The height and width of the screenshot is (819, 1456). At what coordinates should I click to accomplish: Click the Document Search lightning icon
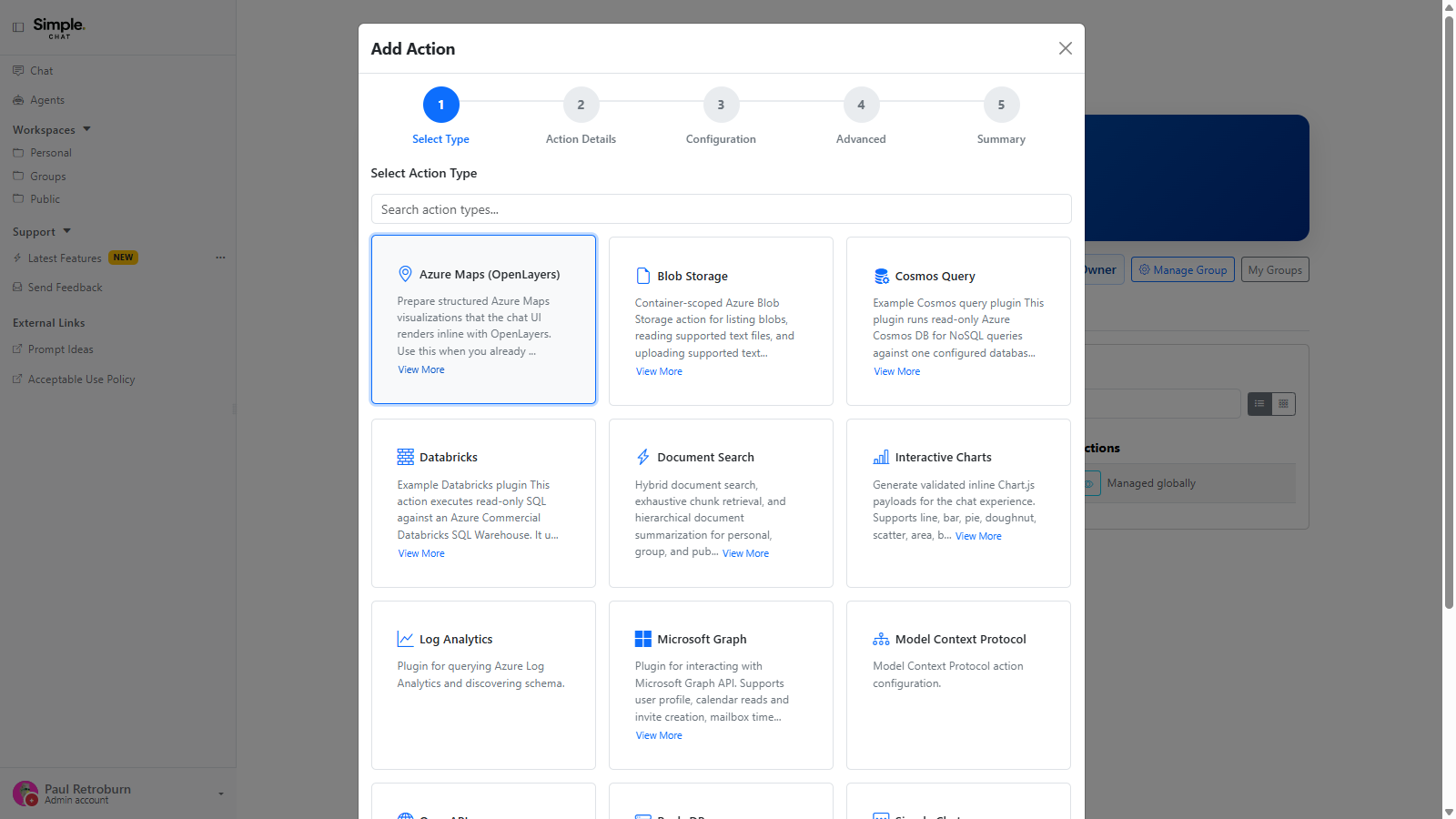[x=643, y=457]
